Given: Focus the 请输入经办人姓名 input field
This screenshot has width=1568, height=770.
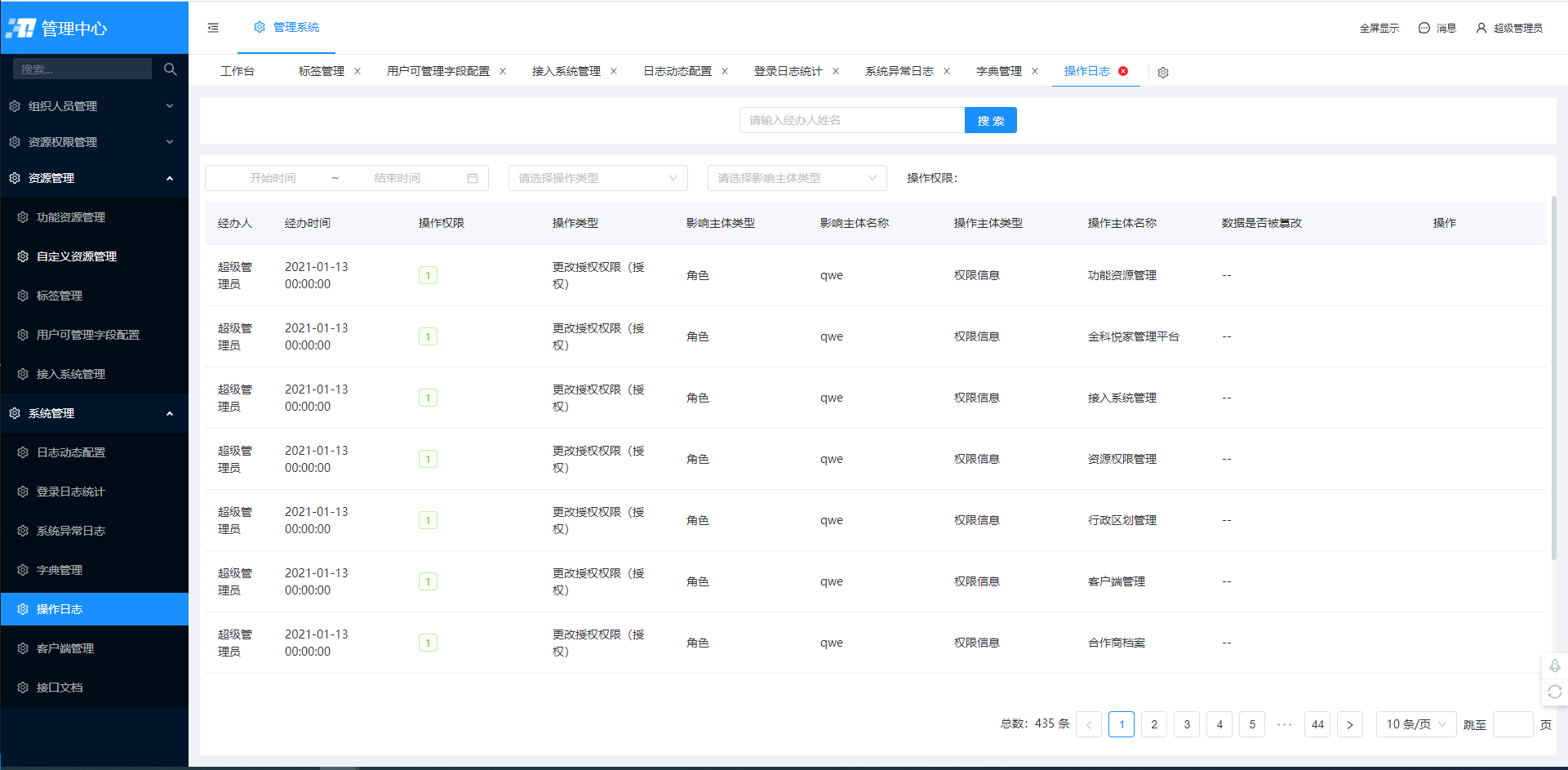Looking at the screenshot, I should point(852,120).
